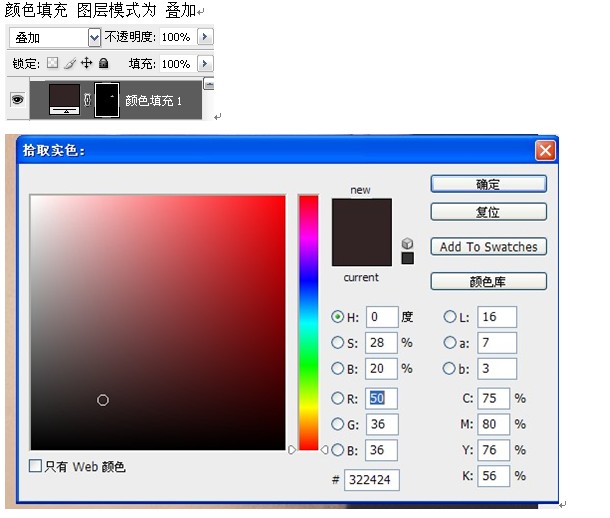This screenshot has height=518, width=610.
Task: Click the RGB blue field showing 36
Action: click(382, 450)
